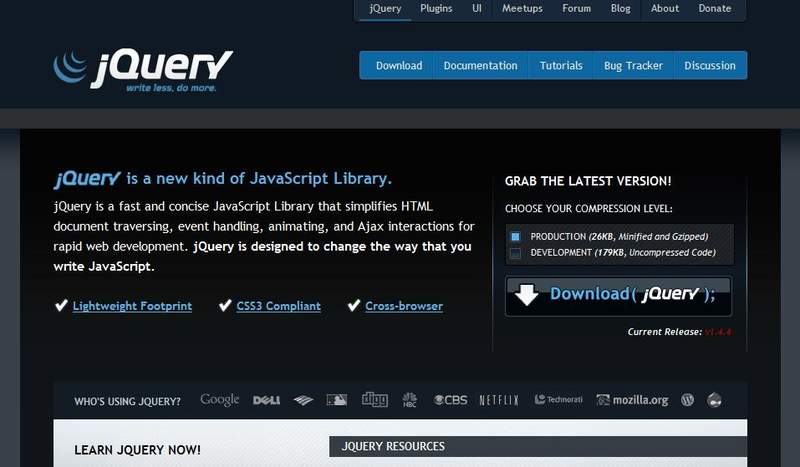Select the DEVELOPMENT uncompressed option
This screenshot has width=800, height=467.
point(515,253)
